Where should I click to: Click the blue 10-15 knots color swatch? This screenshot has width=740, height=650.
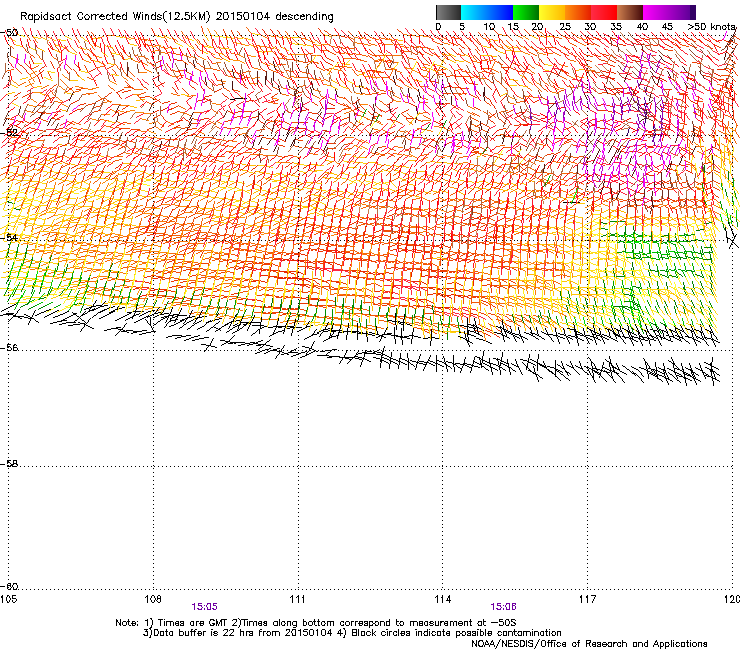click(x=500, y=12)
